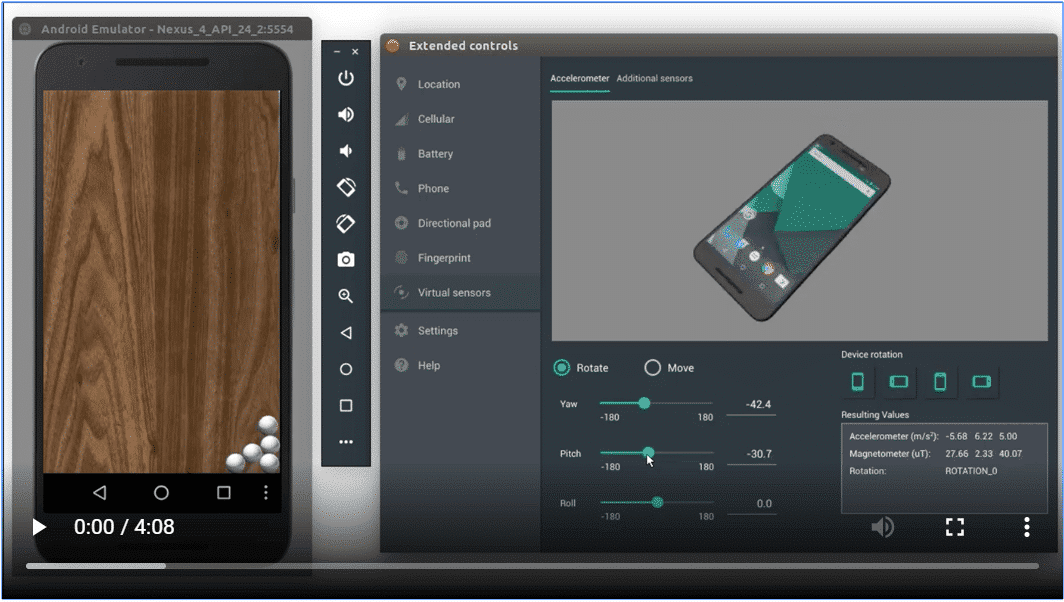Take a screenshot with the camera icon
This screenshot has height=602, width=1064.
(346, 260)
